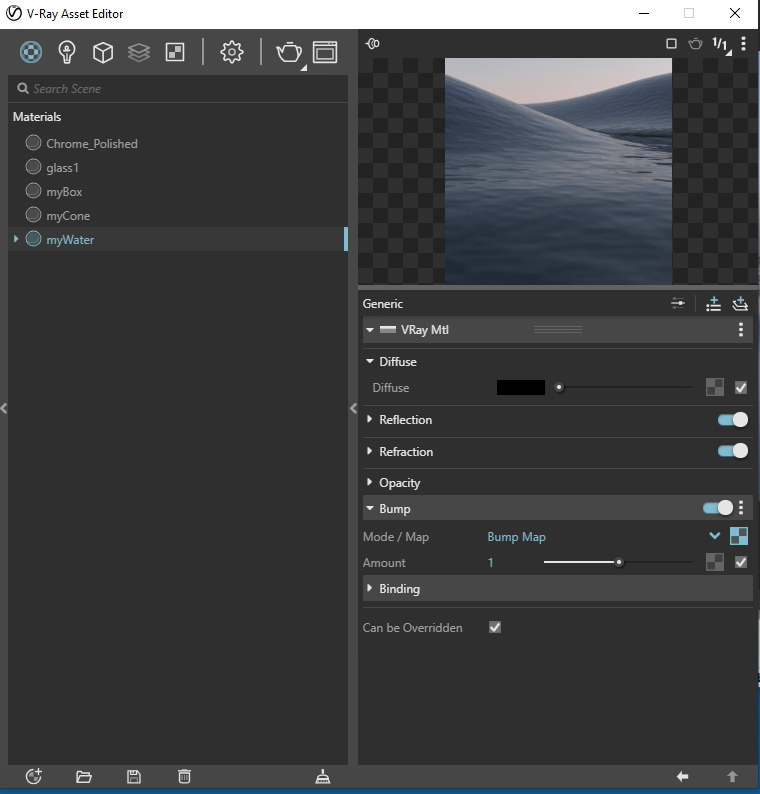Open V-Ray Settings gear icon
Viewport: 760px width, 794px height.
click(232, 52)
